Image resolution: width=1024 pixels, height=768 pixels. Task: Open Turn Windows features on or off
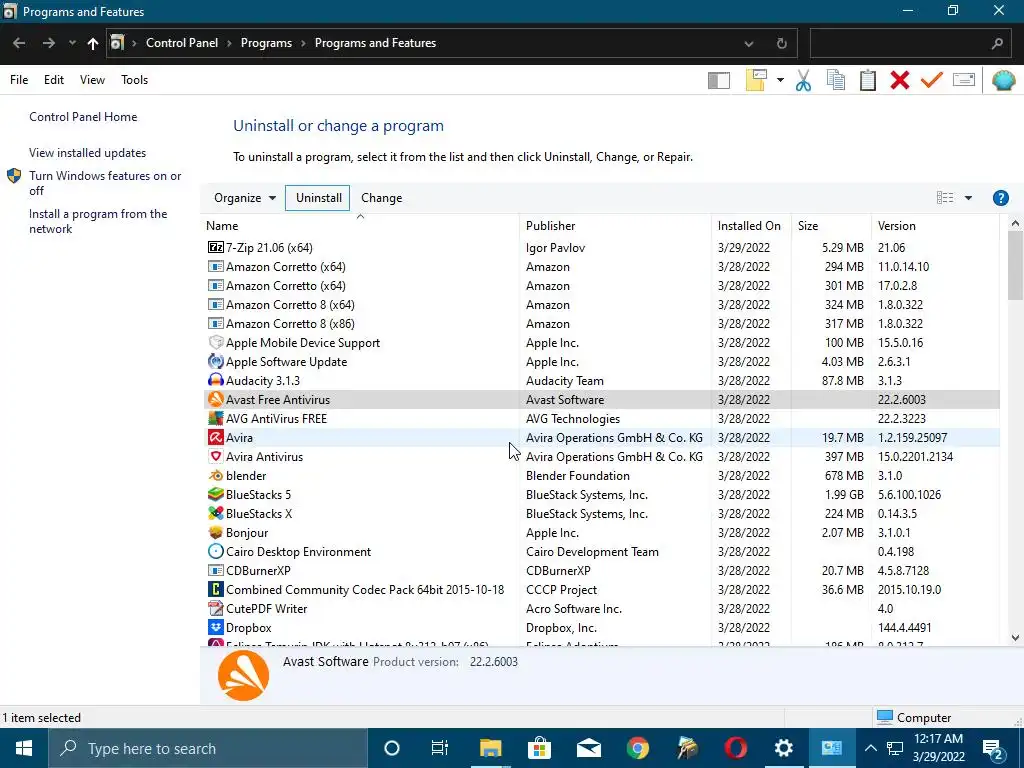coord(104,183)
